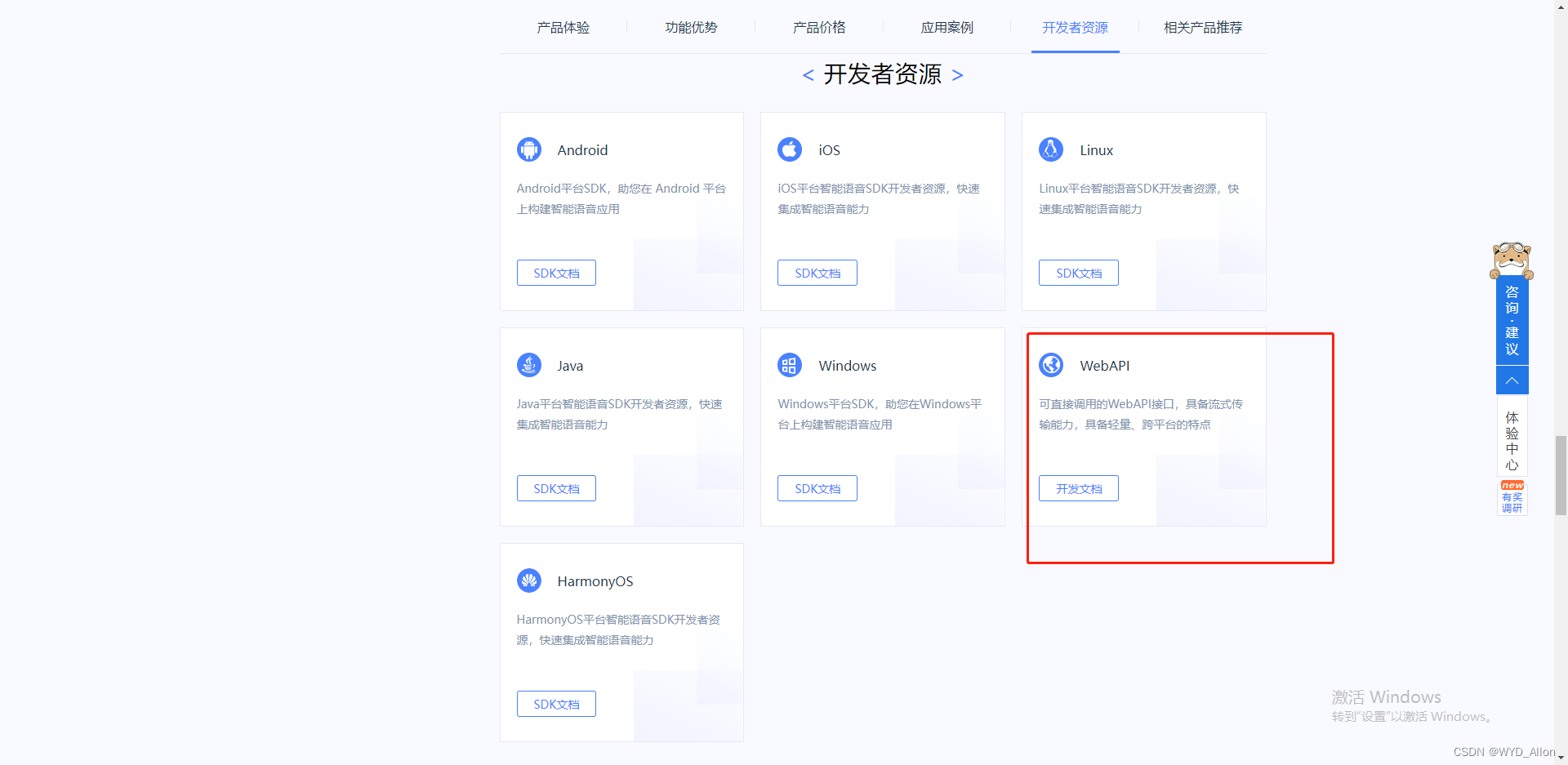The image size is (1568, 765).
Task: Click the mascot avatar above 咨询·建议
Action: 1512,260
